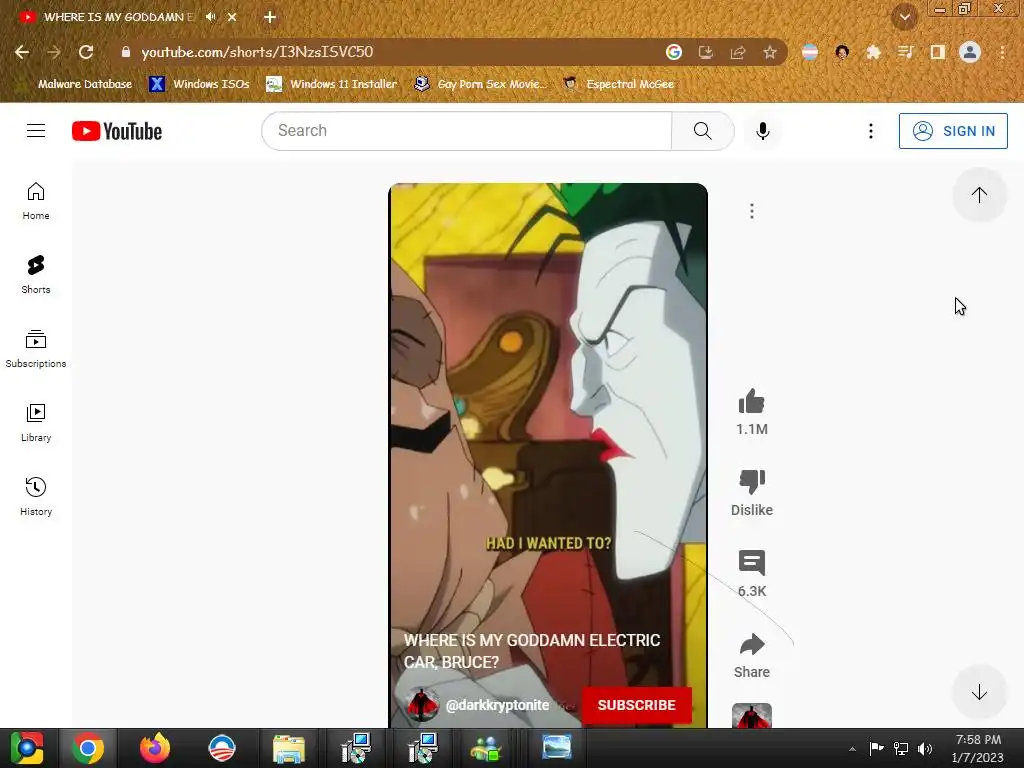Open the tab search chevron dropdown
Viewport: 1024px width, 768px height.
tap(904, 17)
